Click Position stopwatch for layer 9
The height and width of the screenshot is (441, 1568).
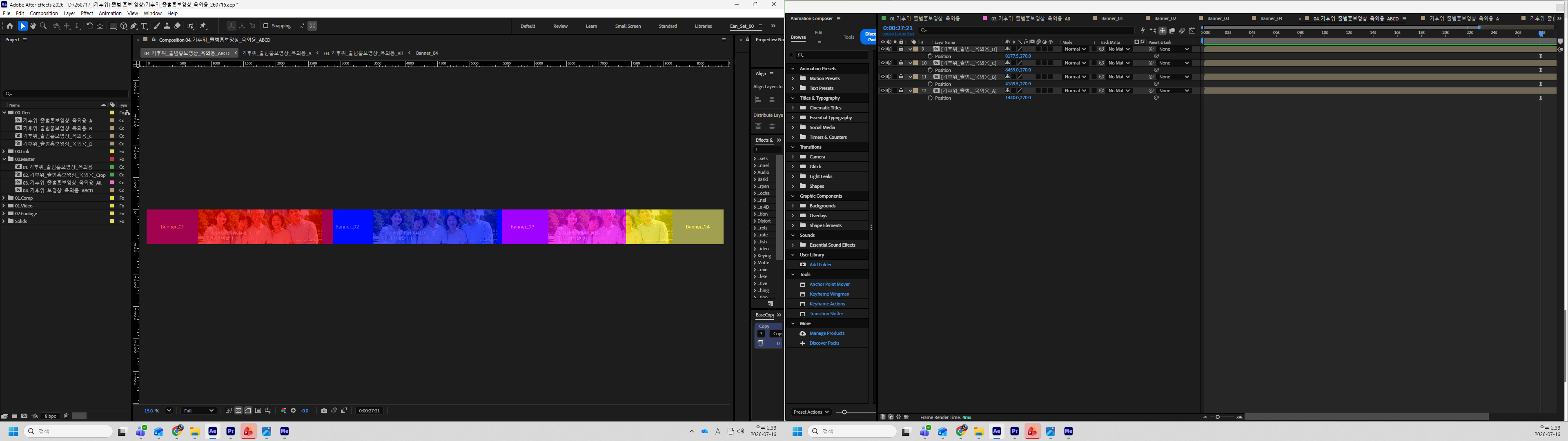930,56
